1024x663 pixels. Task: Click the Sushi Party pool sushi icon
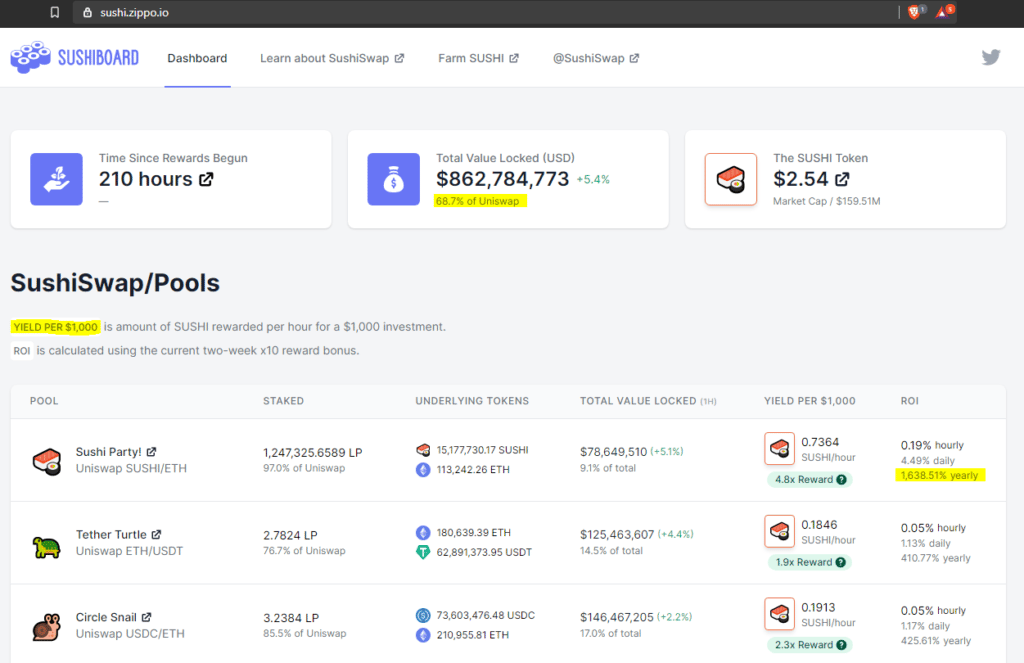pos(46,461)
